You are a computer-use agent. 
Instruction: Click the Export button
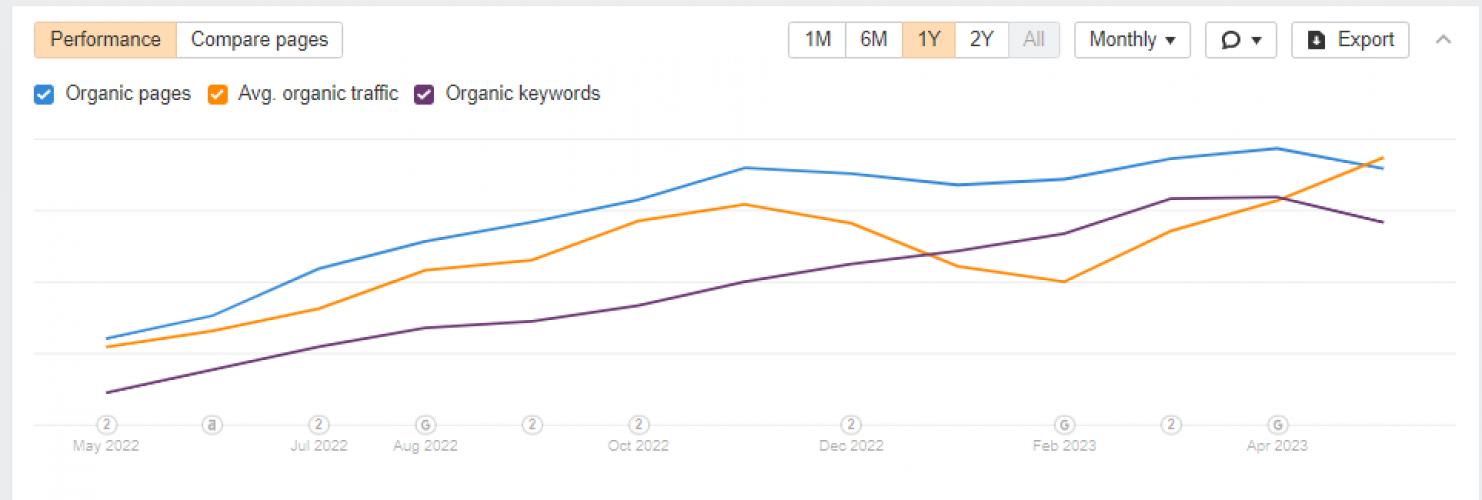click(1350, 40)
